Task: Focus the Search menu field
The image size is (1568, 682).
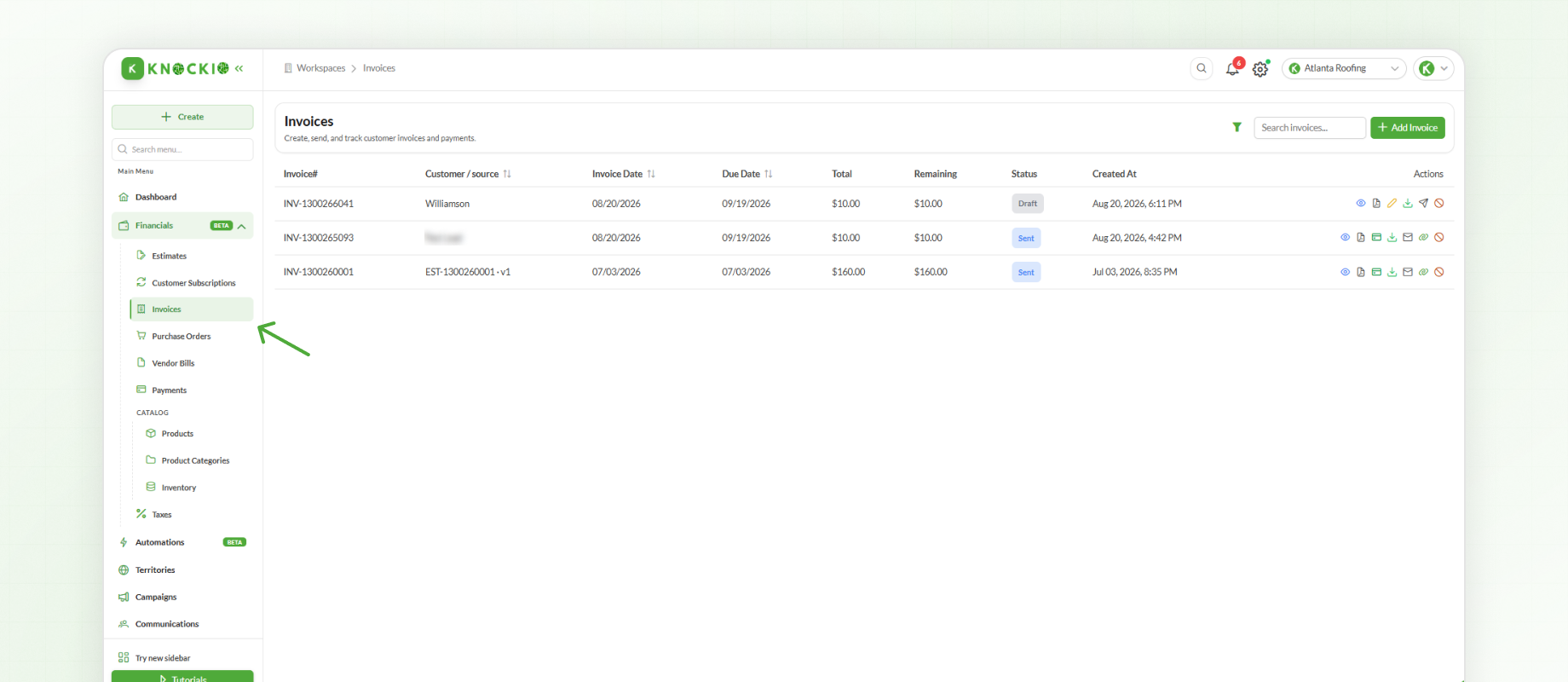Action: coord(182,149)
